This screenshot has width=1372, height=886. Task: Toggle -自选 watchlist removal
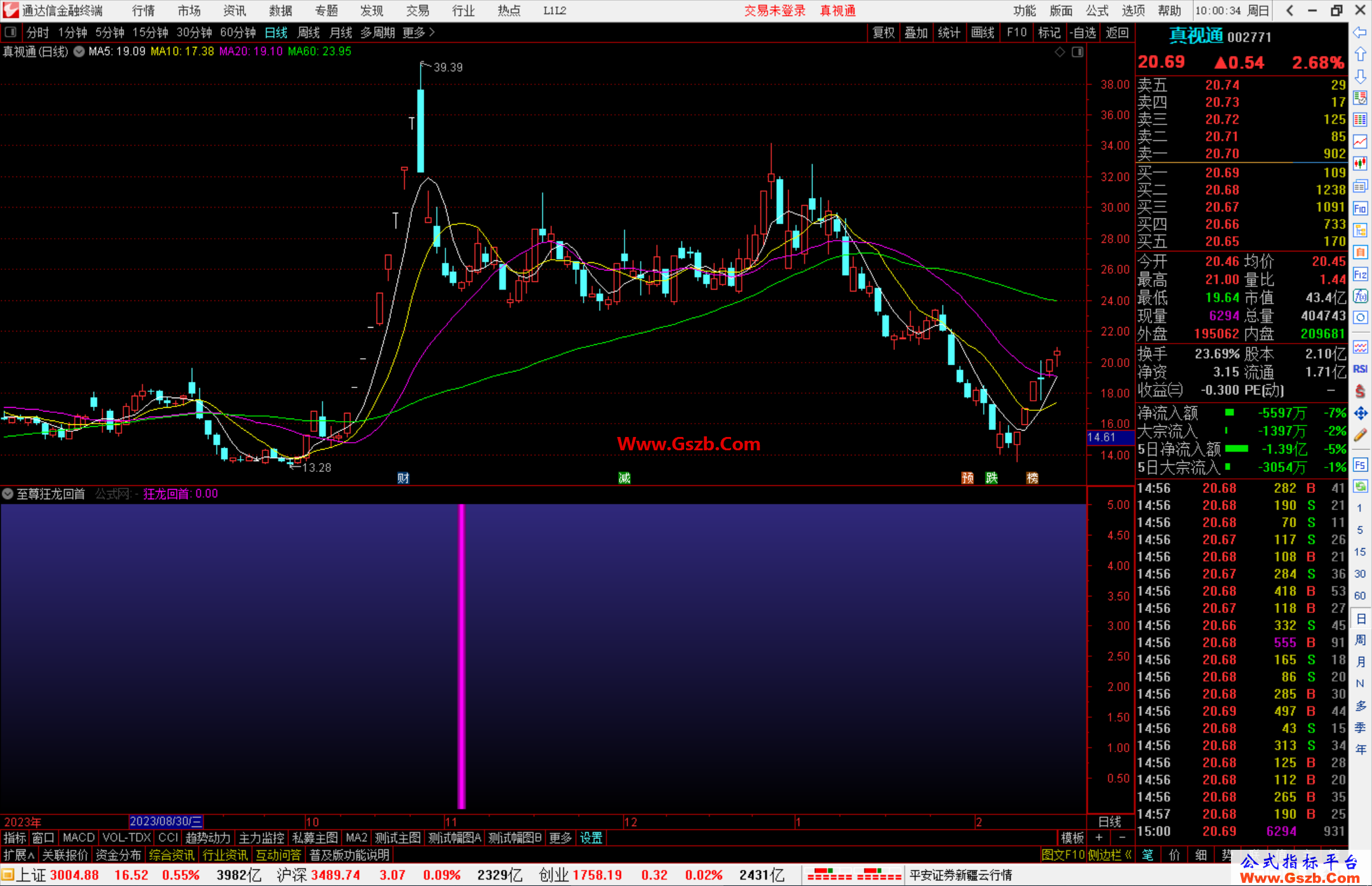[1083, 32]
